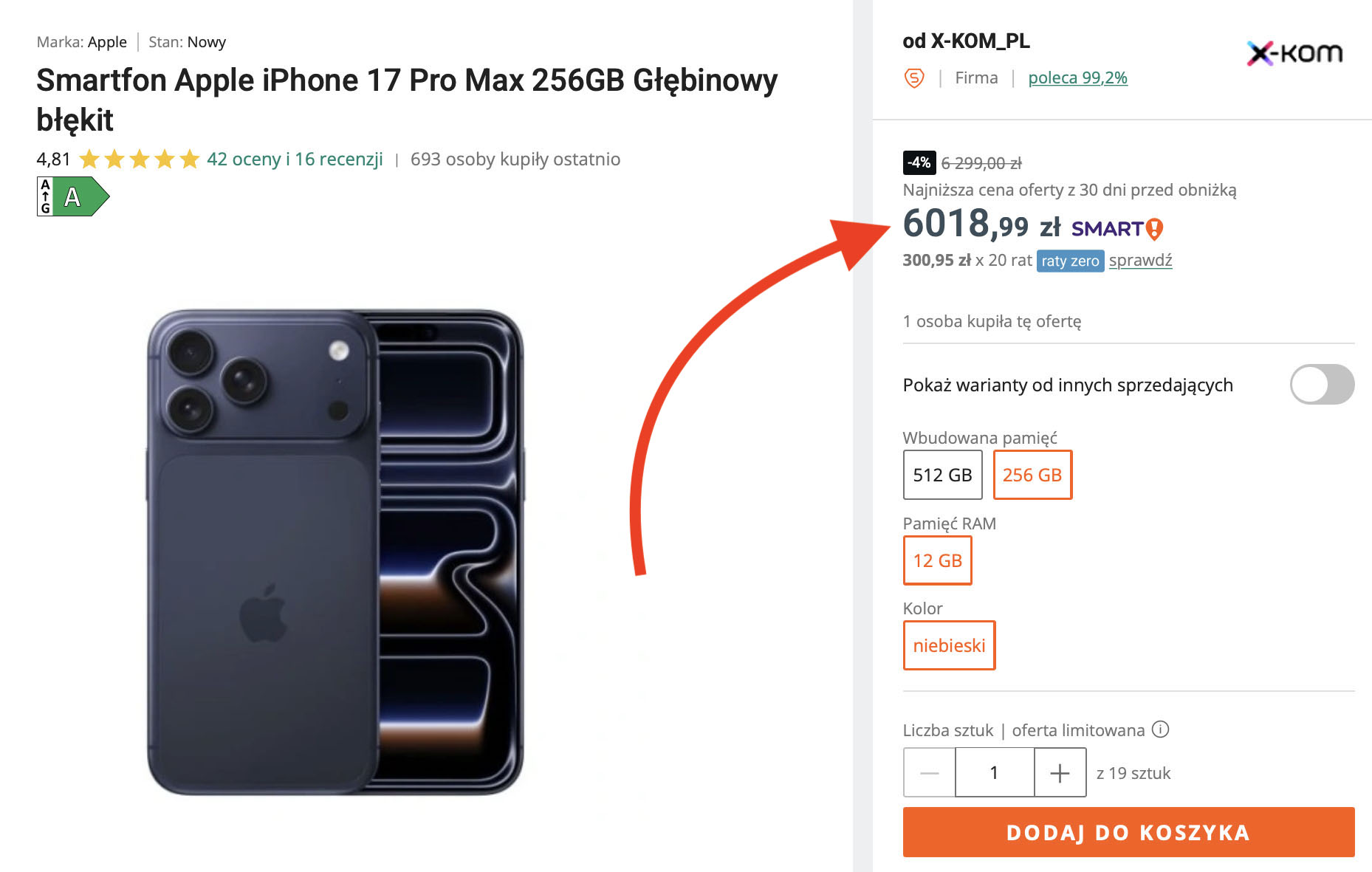The width and height of the screenshot is (1372, 872).
Task: Click the iPhone 17 Pro Max product image
Action: (x=335, y=552)
